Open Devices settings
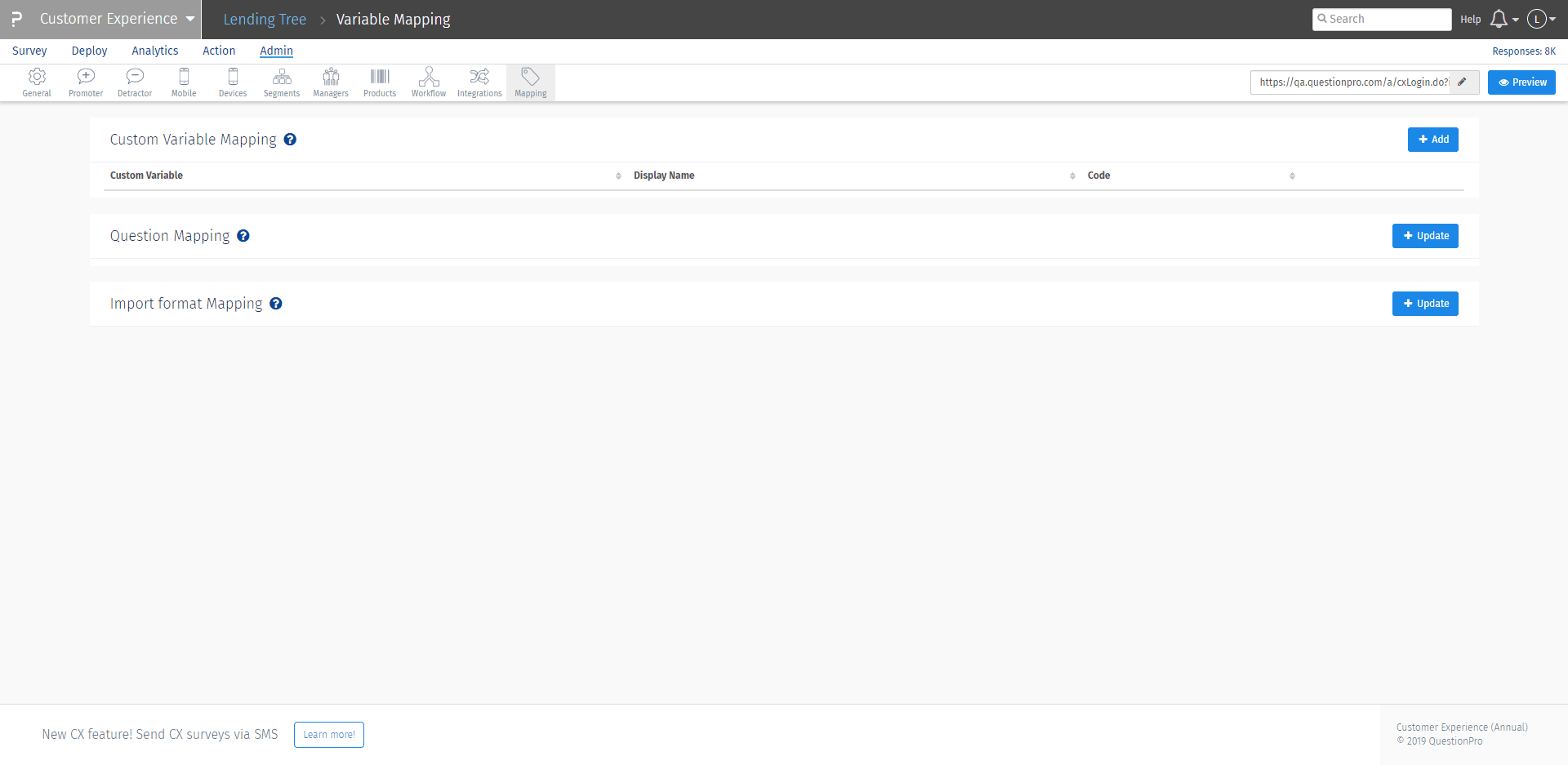1568x765 pixels. pos(232,82)
